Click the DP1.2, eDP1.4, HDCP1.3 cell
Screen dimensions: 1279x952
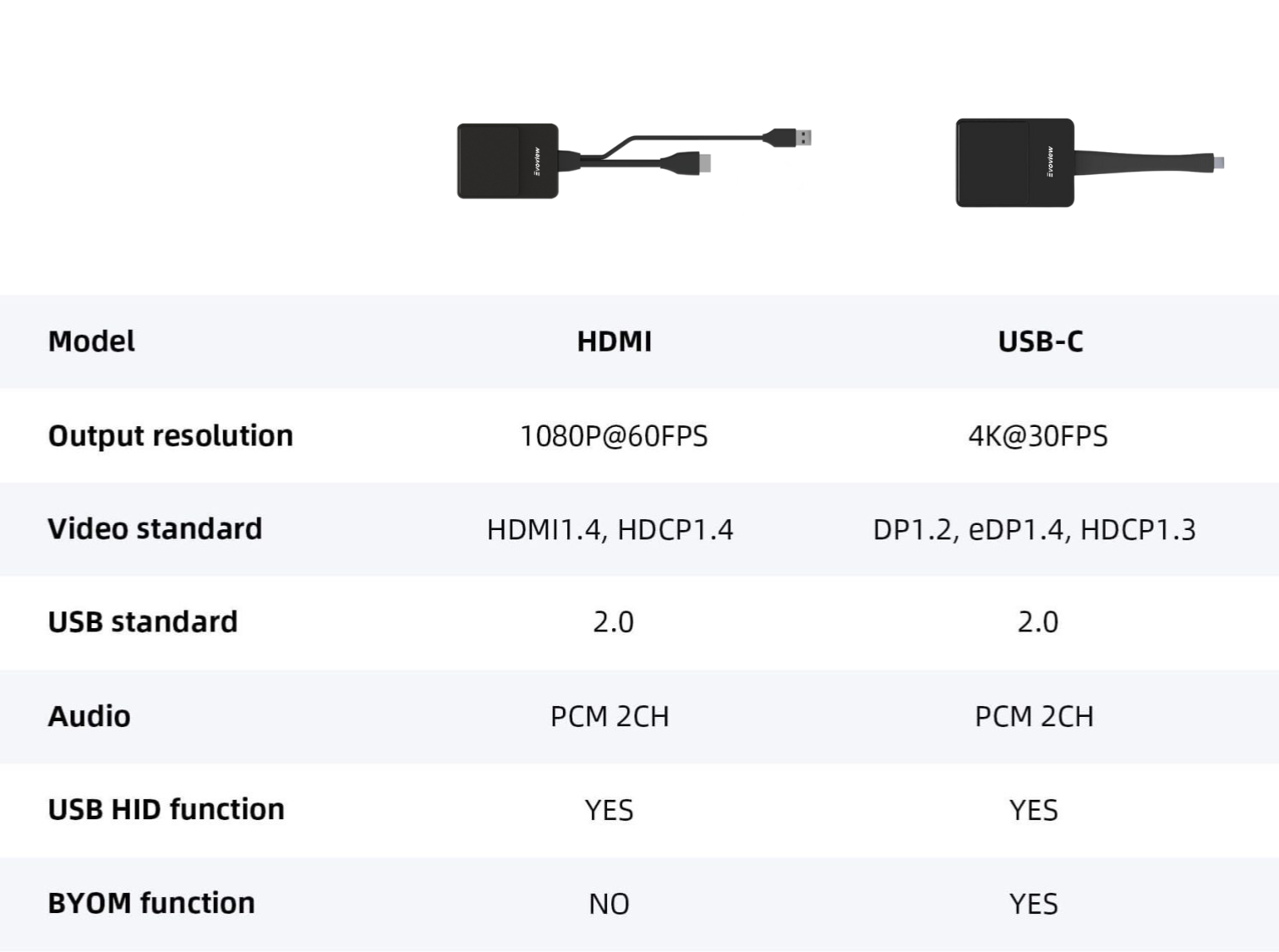click(1034, 530)
